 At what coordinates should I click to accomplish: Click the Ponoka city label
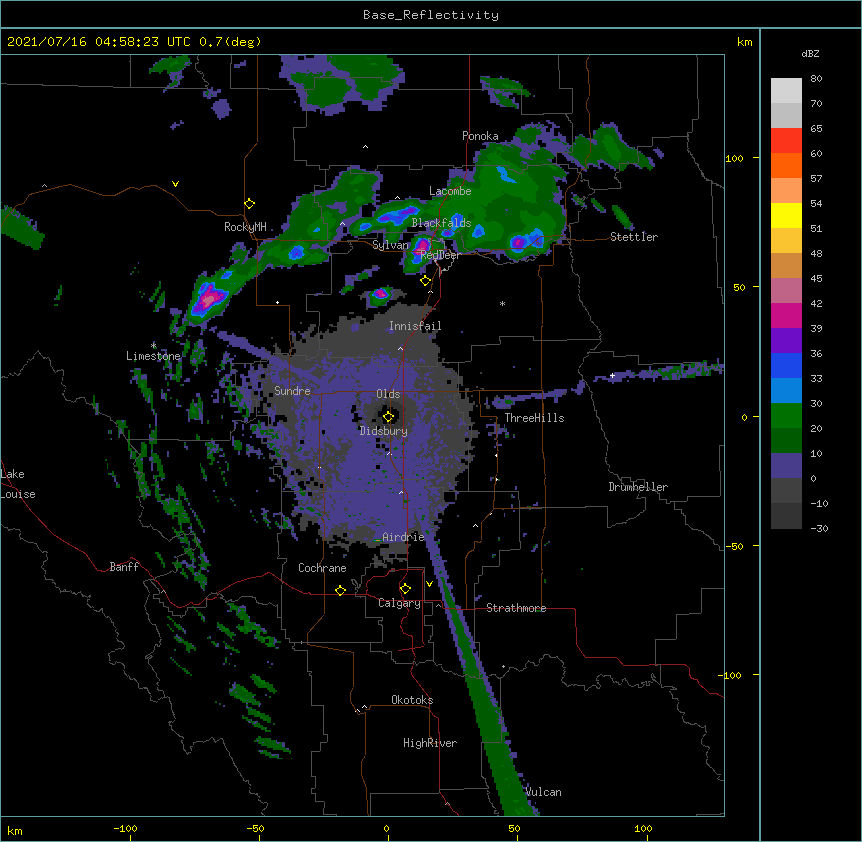(480, 136)
